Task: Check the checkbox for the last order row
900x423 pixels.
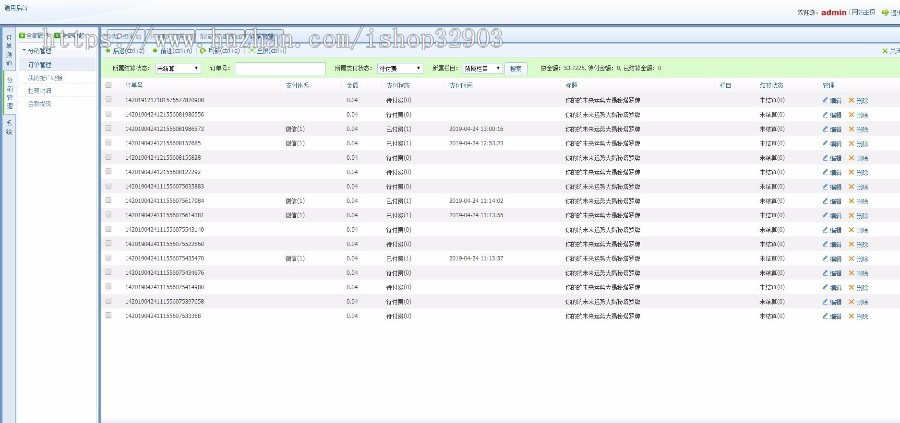Action: tap(109, 316)
